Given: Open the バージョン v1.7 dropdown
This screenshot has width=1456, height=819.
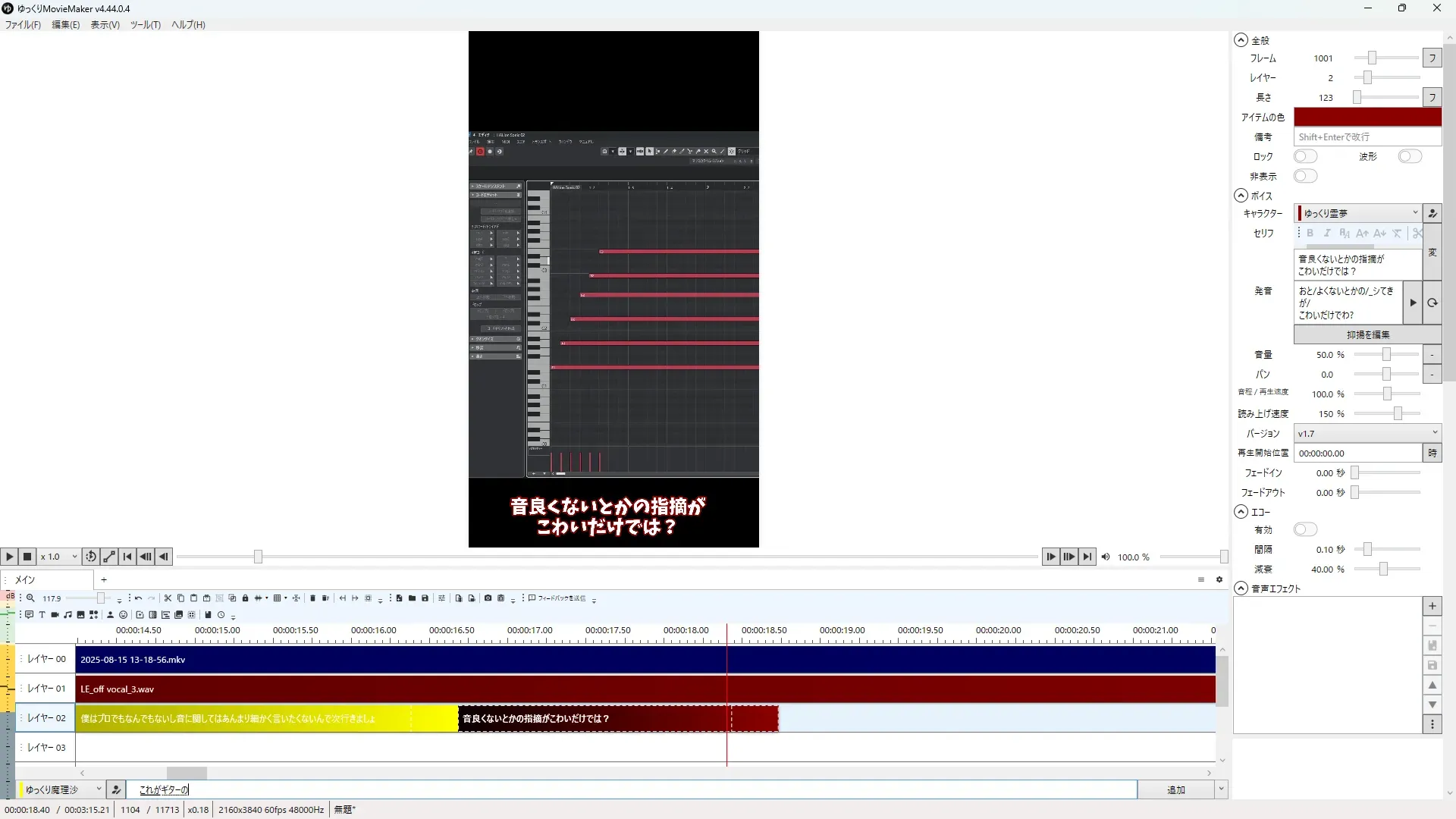Looking at the screenshot, I should tap(1367, 433).
